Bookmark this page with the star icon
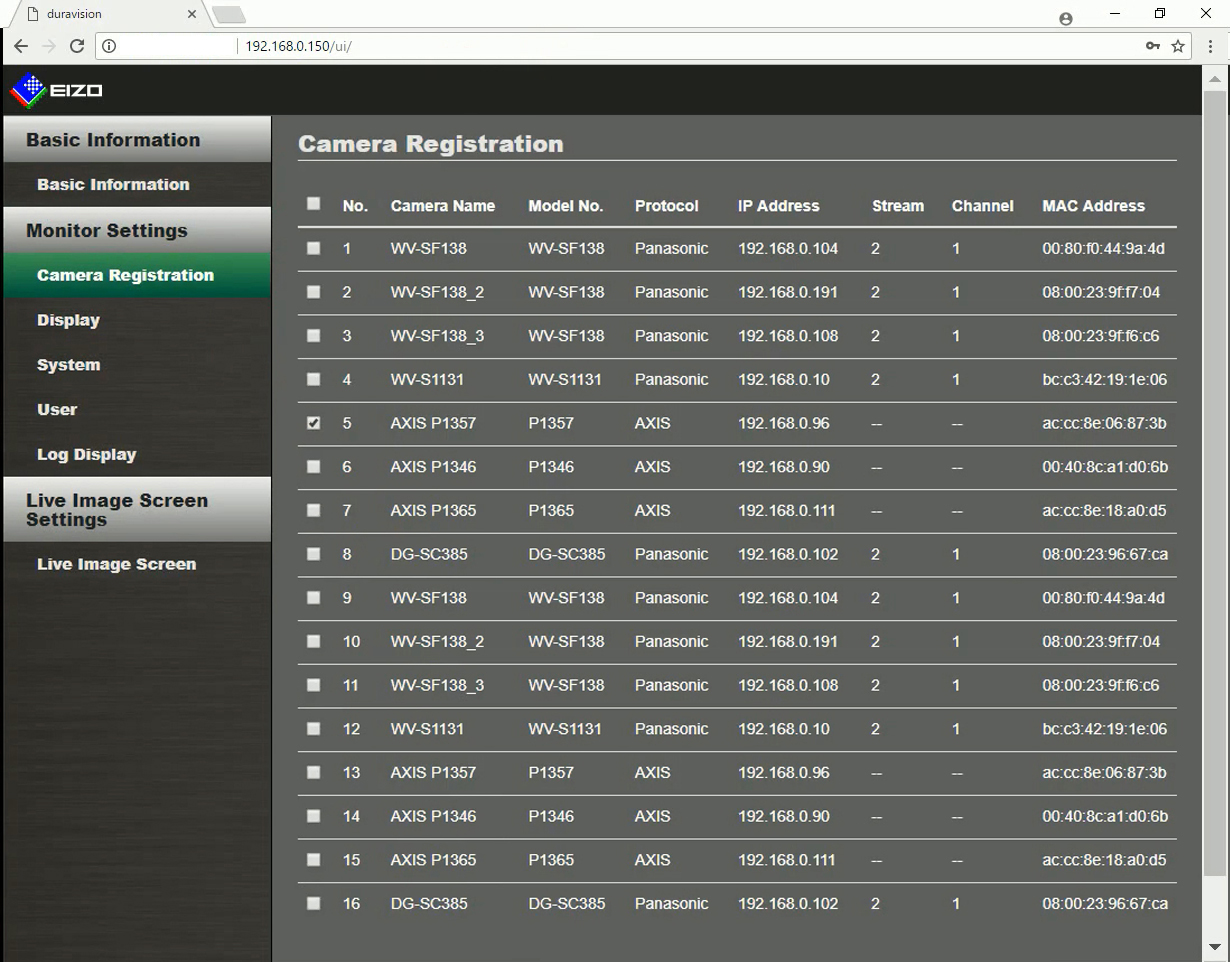The image size is (1230, 962). coord(1178,46)
